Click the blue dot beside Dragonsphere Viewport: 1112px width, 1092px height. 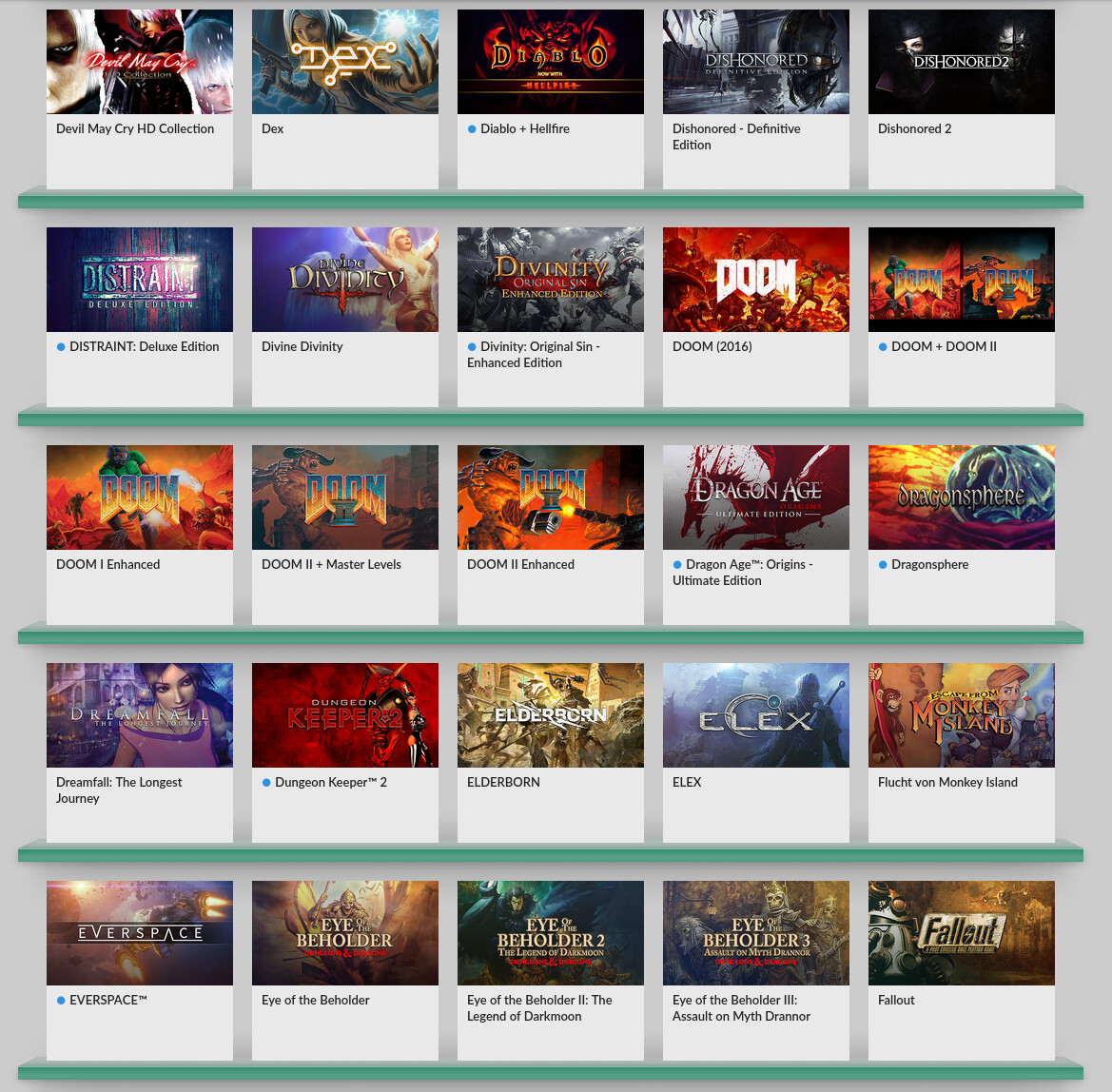(883, 565)
